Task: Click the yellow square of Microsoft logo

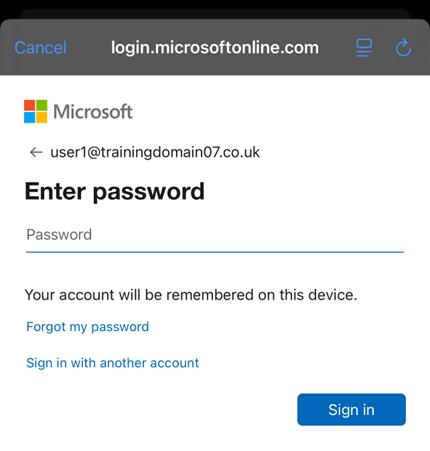Action: tap(42, 117)
